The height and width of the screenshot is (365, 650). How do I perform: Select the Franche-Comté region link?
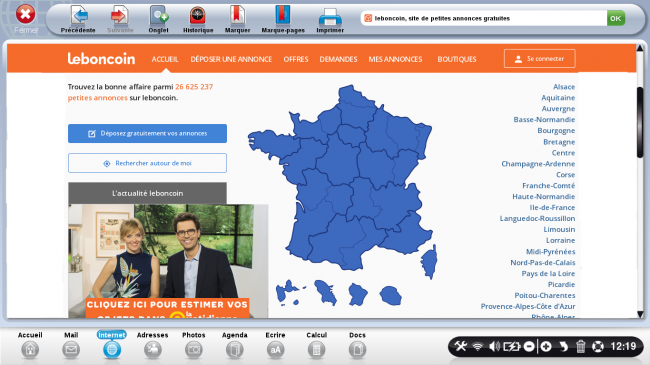click(548, 185)
